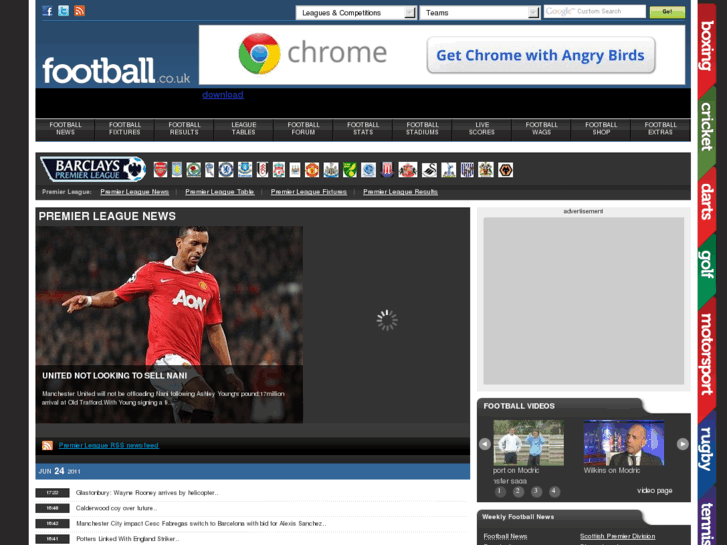Select the Liverpool club crest

pos(279,170)
